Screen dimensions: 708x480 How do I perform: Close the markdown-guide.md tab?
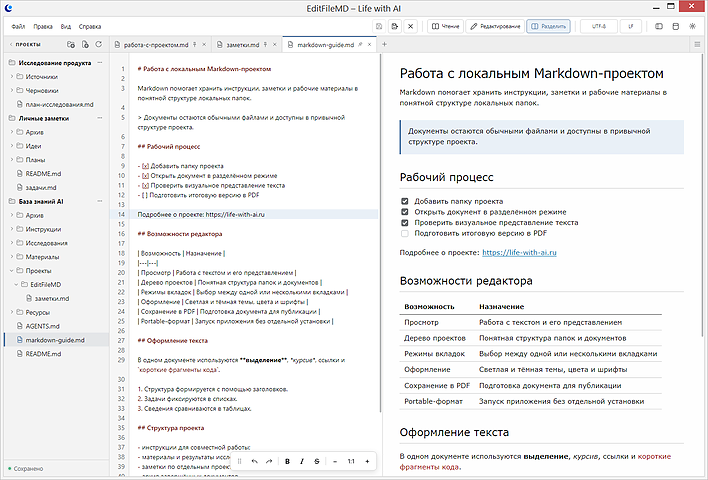tap(369, 44)
